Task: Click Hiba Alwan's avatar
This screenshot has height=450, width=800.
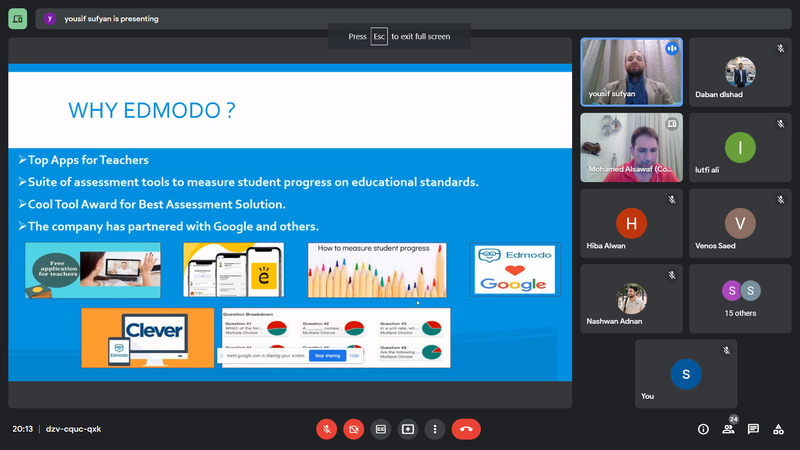Action: tap(631, 223)
